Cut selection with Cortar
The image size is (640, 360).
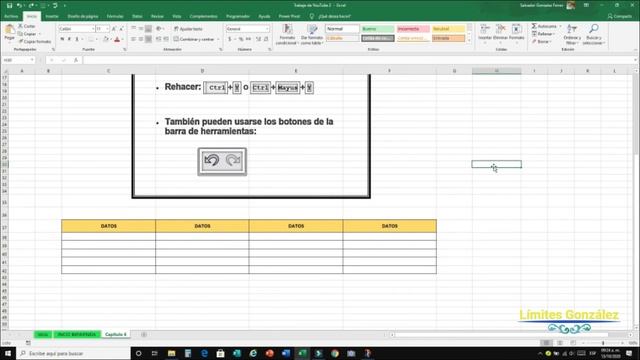coord(27,26)
